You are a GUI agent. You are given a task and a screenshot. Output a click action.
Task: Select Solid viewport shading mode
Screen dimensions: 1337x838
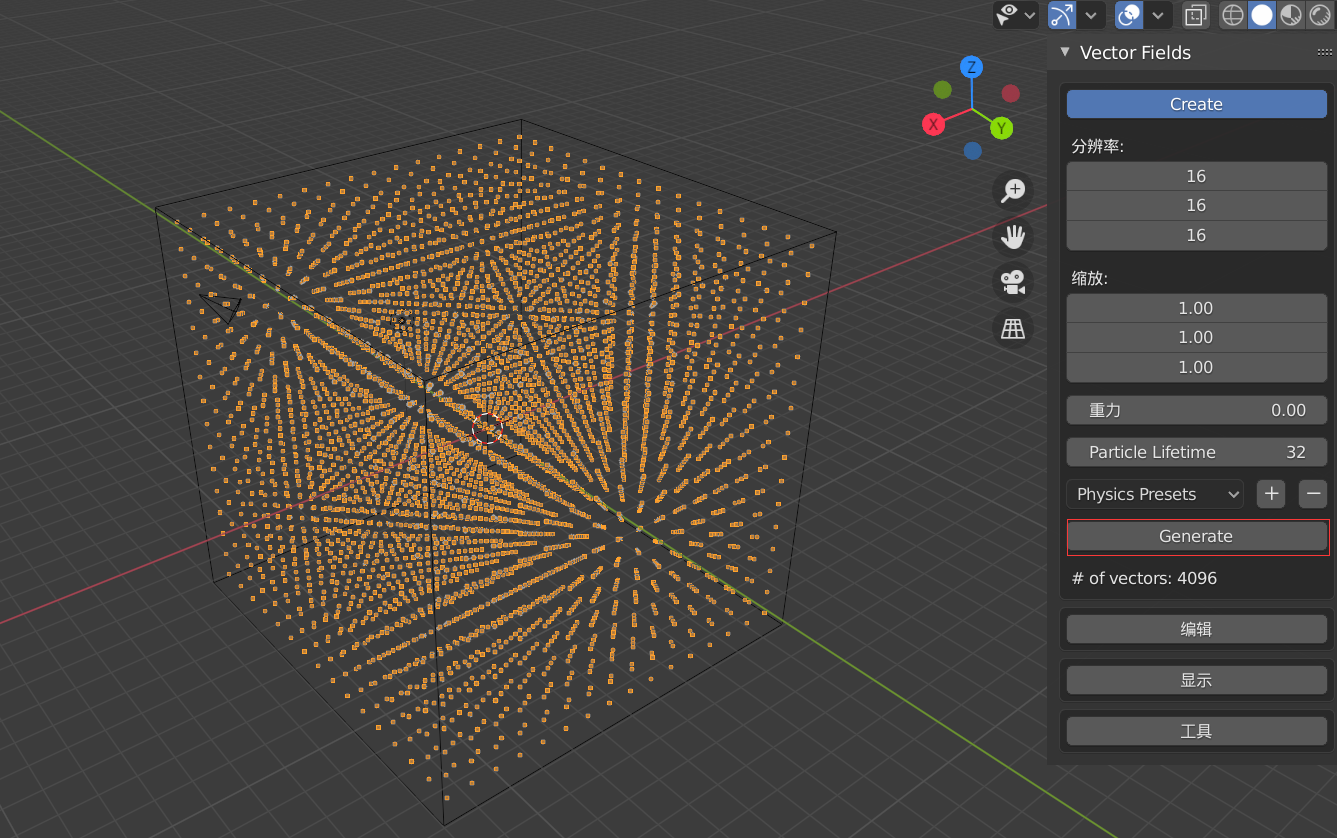1261,15
